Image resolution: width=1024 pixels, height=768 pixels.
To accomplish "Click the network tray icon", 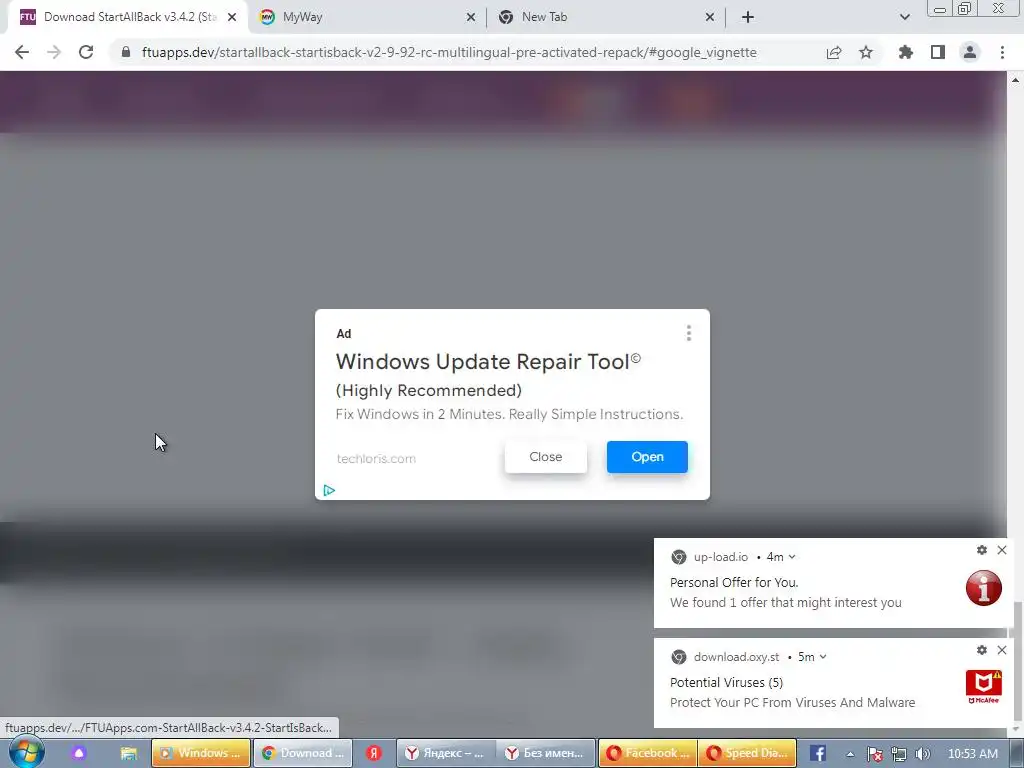I will pyautogui.click(x=899, y=754).
